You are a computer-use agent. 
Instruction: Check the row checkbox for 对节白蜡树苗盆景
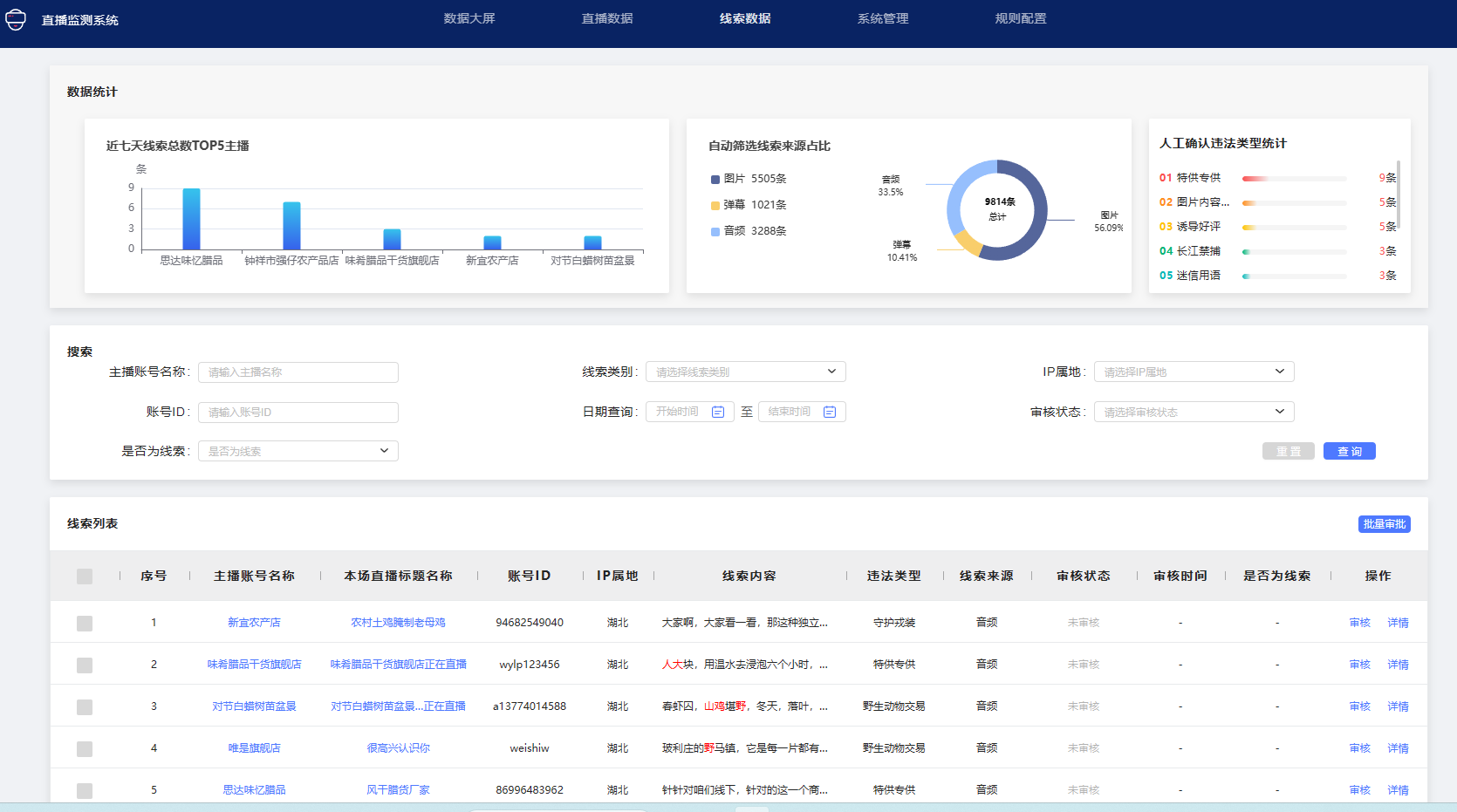tap(85, 707)
